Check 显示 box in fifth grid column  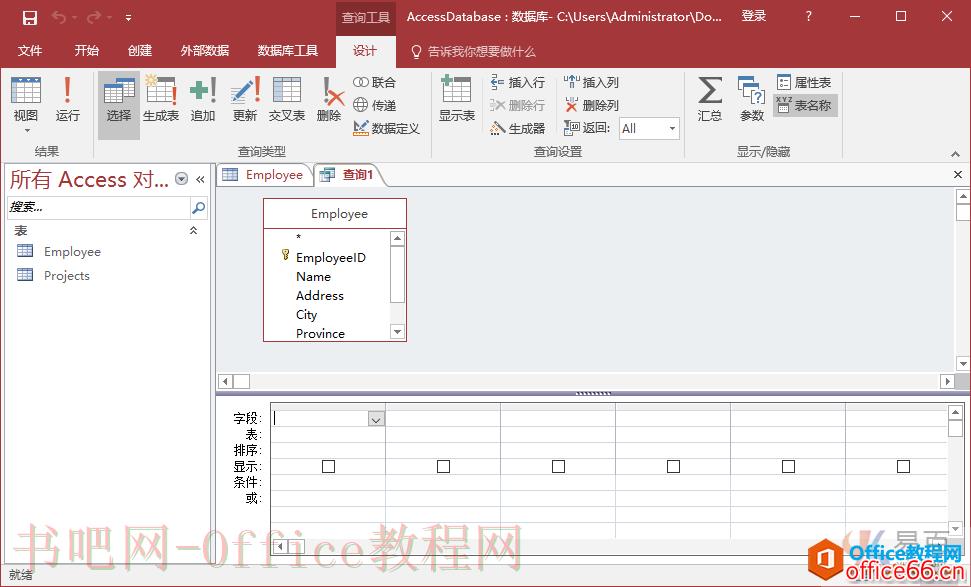(x=788, y=466)
